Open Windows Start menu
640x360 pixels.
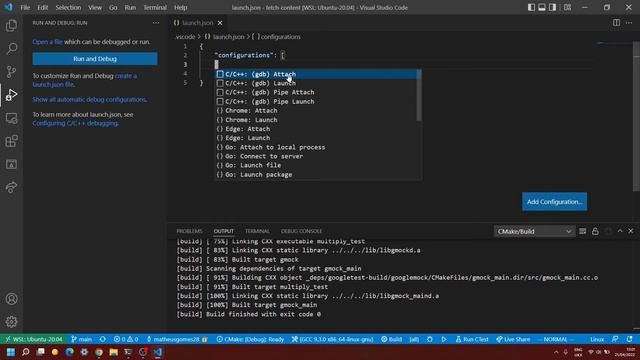pyautogui.click(x=11, y=352)
